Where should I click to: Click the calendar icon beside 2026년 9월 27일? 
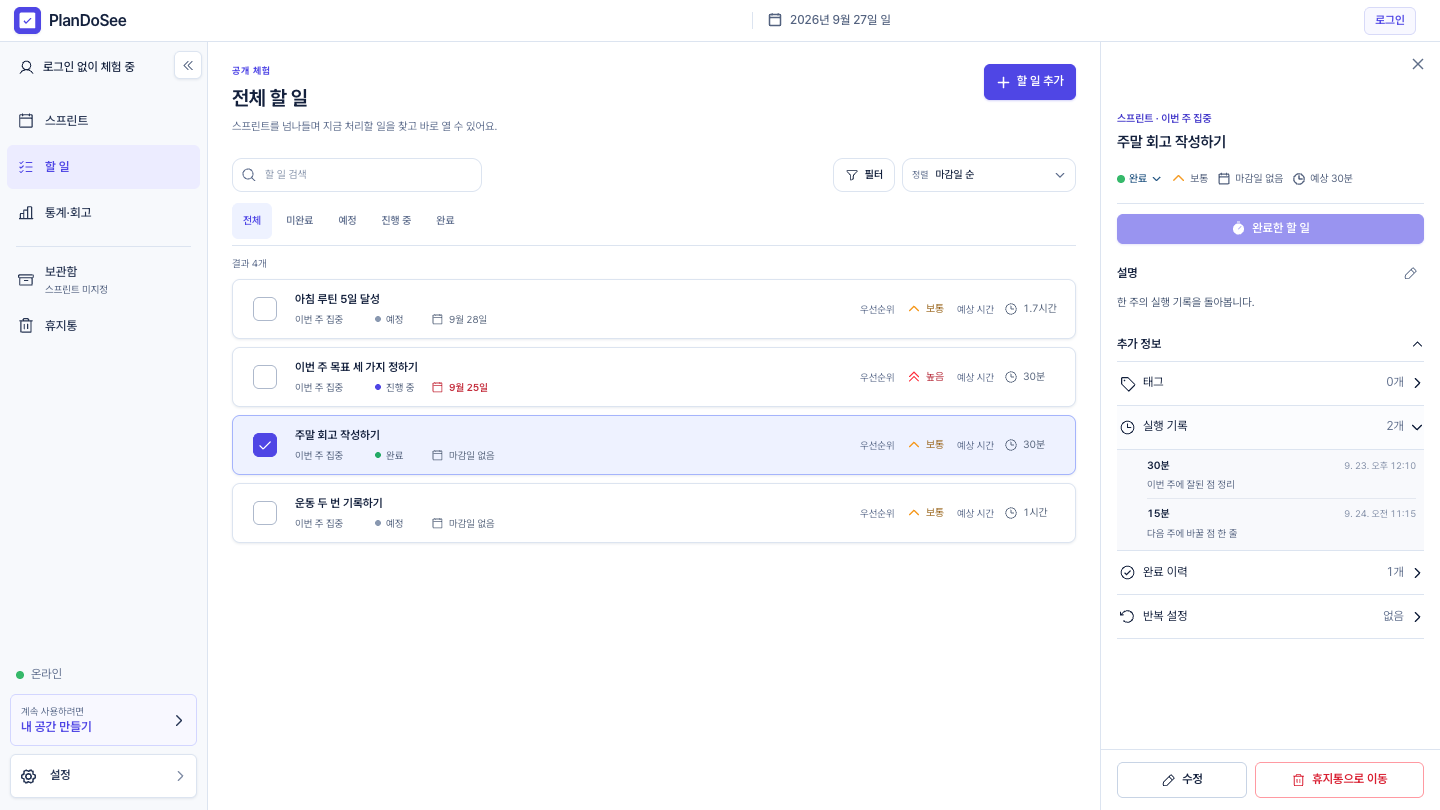(x=774, y=20)
